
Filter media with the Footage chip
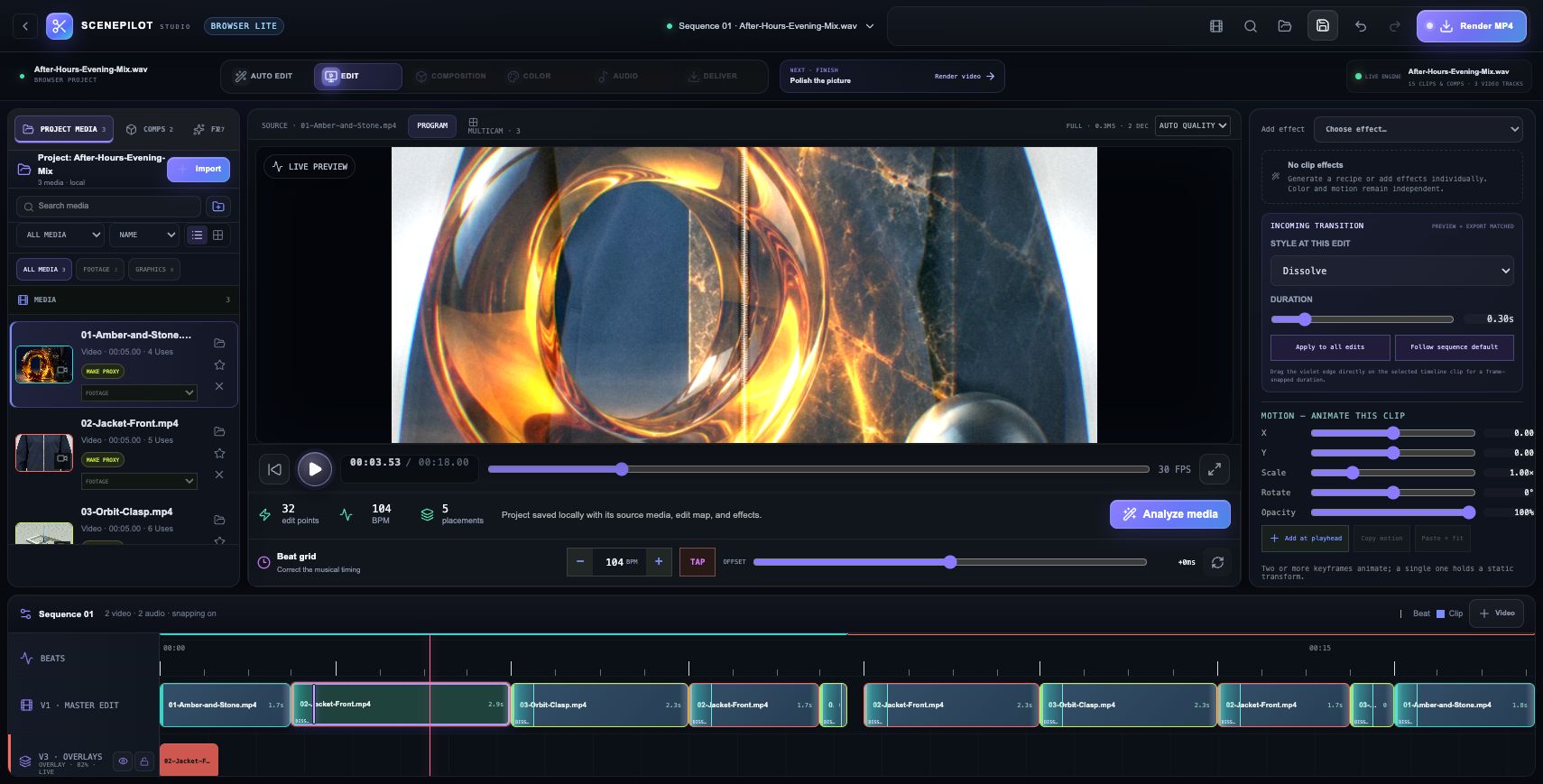(99, 269)
